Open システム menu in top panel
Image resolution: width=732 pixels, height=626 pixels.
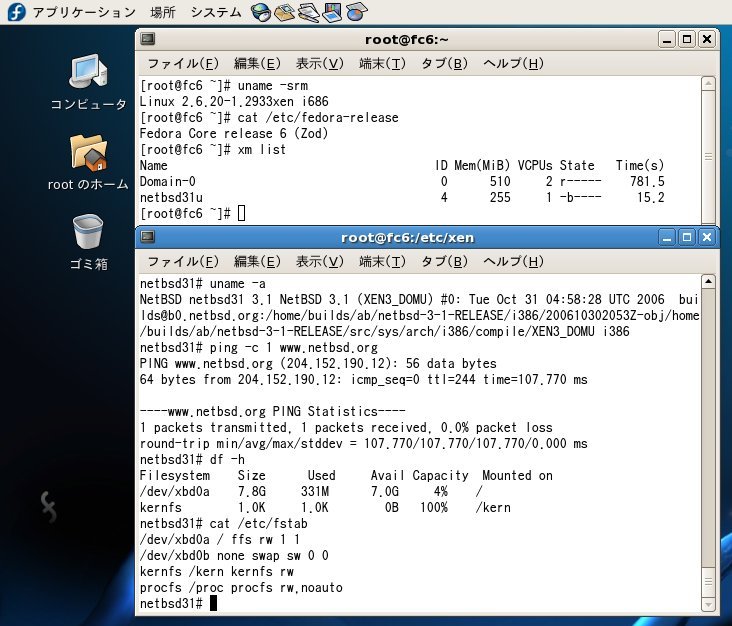pos(216,12)
